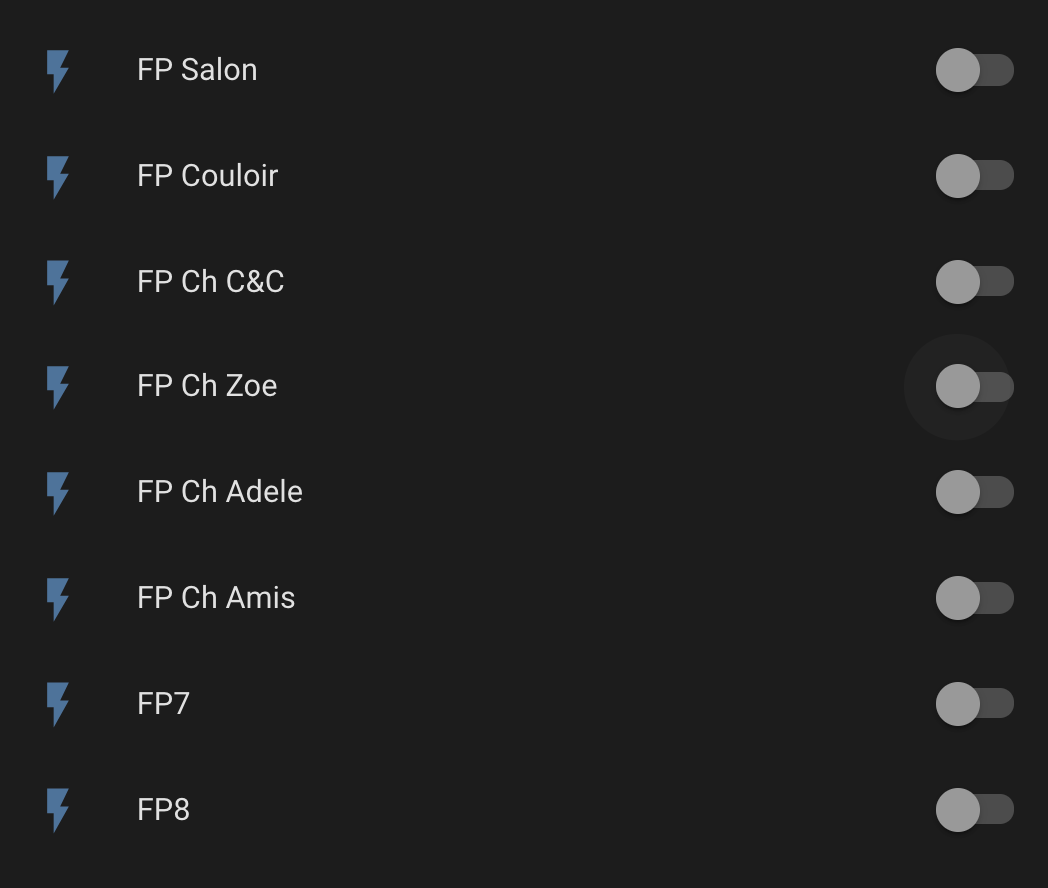The width and height of the screenshot is (1048, 888).
Task: Click the lightning icon next to FP8
Action: 58,810
